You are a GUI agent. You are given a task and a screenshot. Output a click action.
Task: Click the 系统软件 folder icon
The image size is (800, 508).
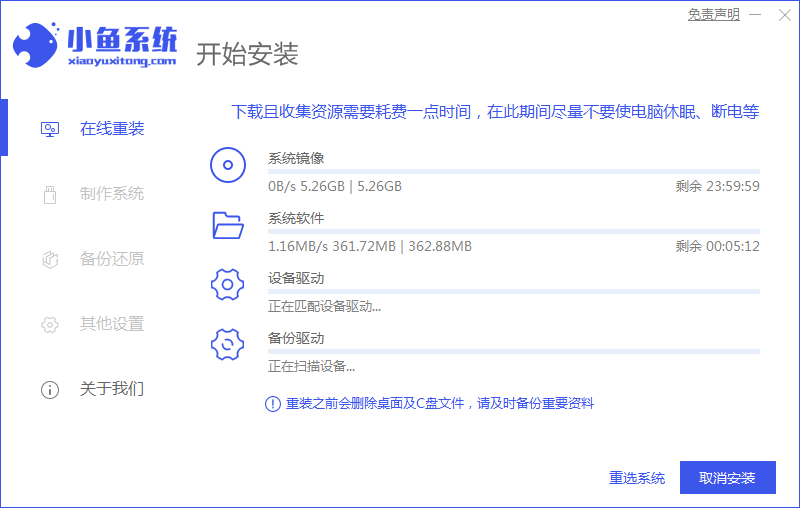(x=228, y=225)
